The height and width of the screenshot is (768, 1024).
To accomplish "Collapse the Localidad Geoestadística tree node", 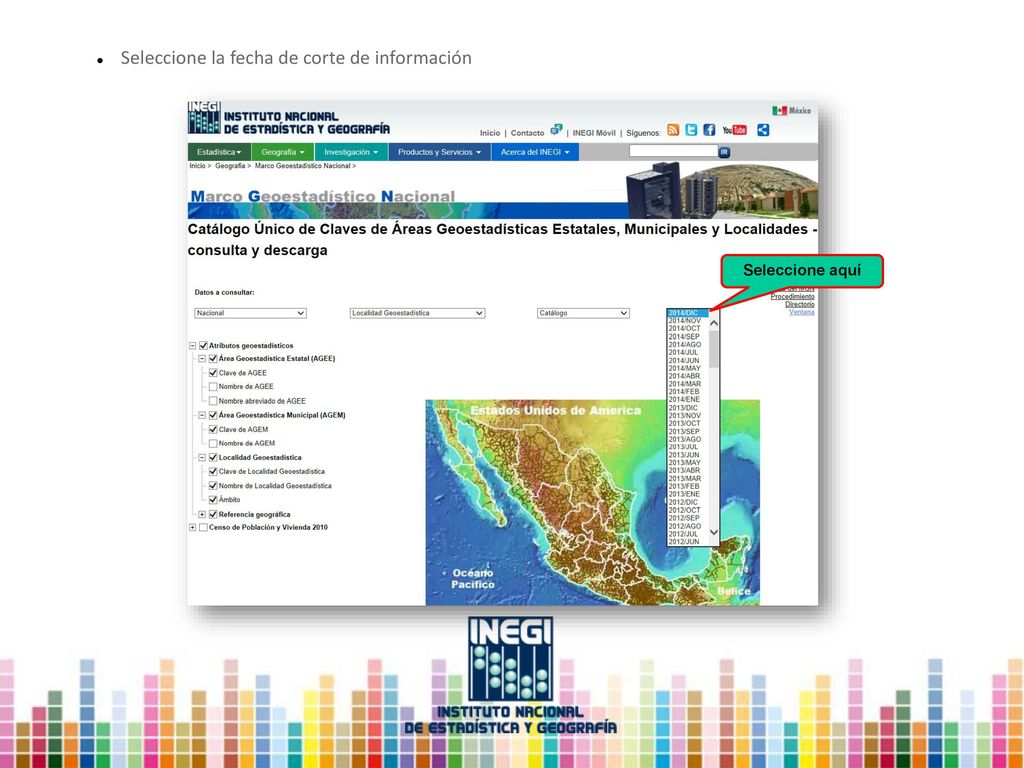I will (x=202, y=458).
